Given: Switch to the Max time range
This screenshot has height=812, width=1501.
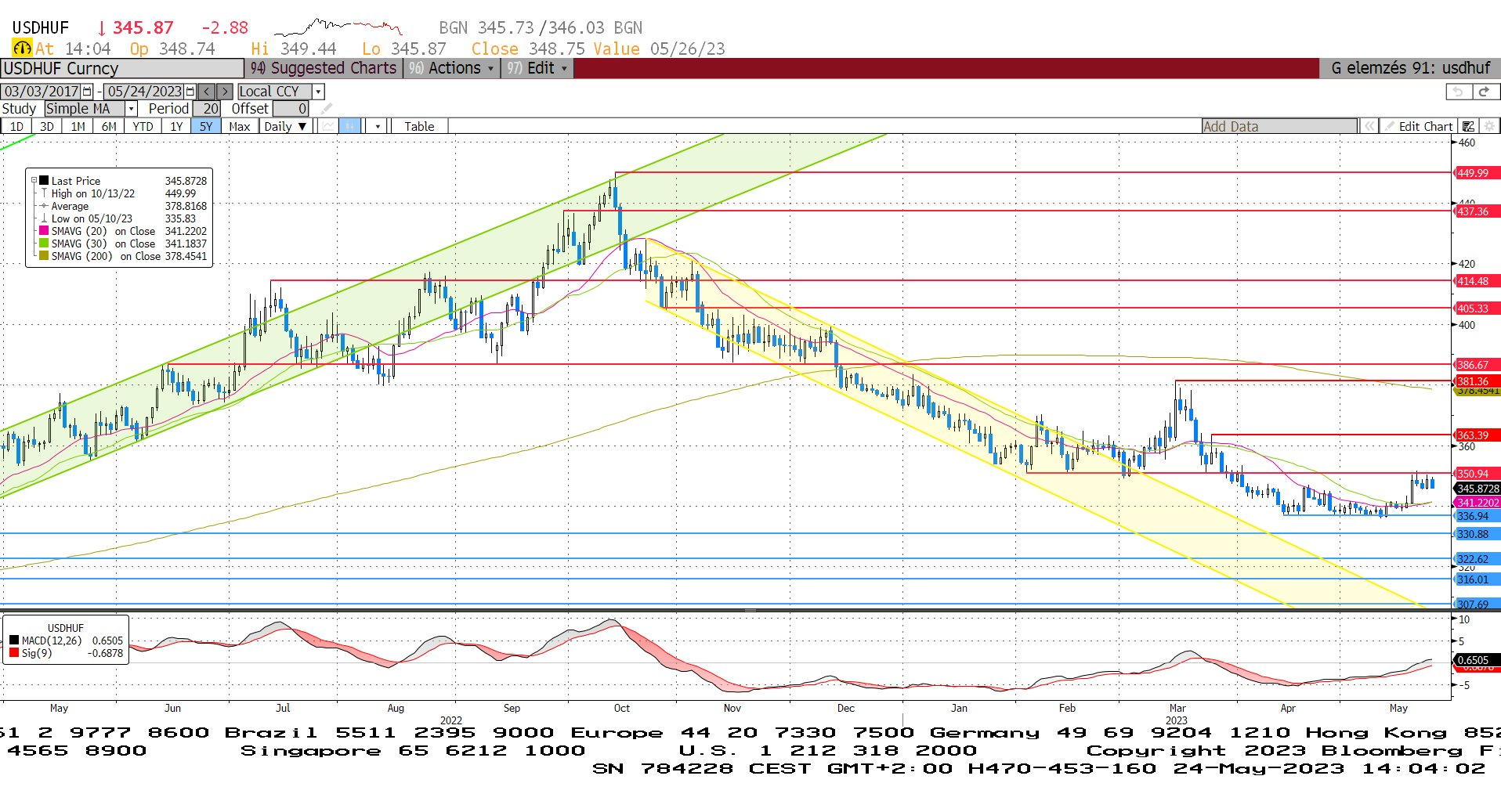Looking at the screenshot, I should tap(239, 126).
